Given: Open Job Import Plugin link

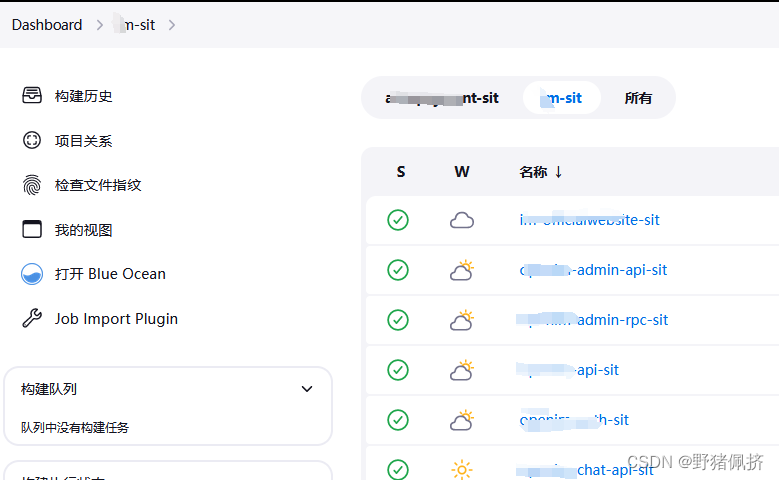Looking at the screenshot, I should point(116,319).
